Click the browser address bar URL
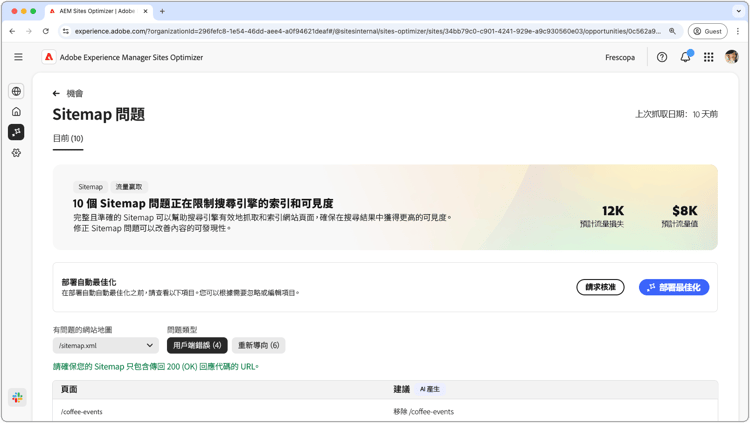This screenshot has width=750, height=423. point(367,31)
